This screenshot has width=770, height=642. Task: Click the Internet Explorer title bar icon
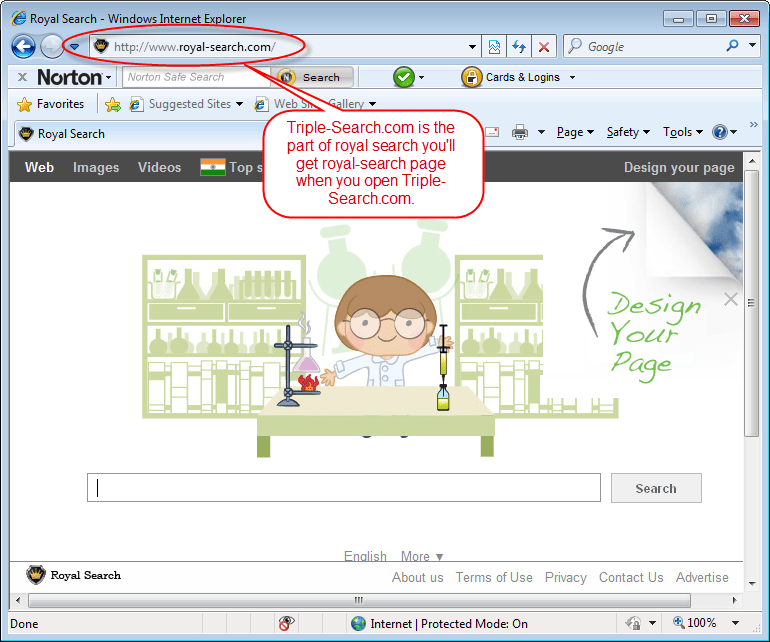coord(19,18)
